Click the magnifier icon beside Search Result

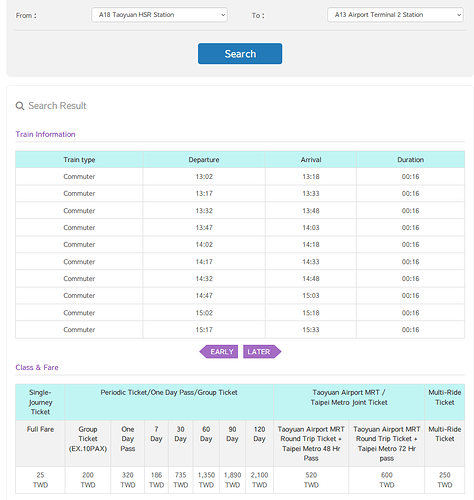click(x=20, y=106)
